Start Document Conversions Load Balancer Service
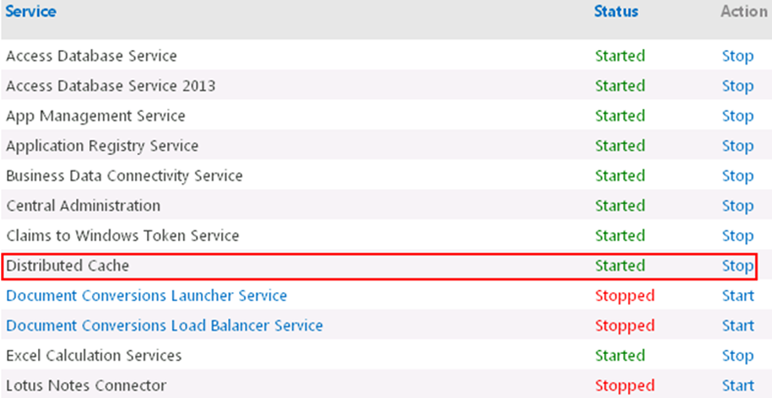Screen dimensions: 772x398 point(738,326)
